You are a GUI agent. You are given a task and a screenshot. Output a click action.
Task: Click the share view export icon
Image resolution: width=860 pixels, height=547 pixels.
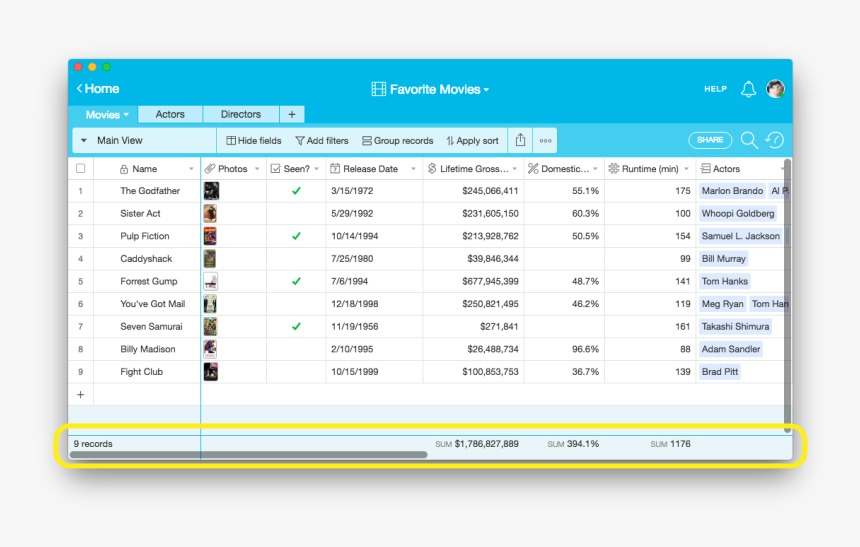(x=520, y=140)
